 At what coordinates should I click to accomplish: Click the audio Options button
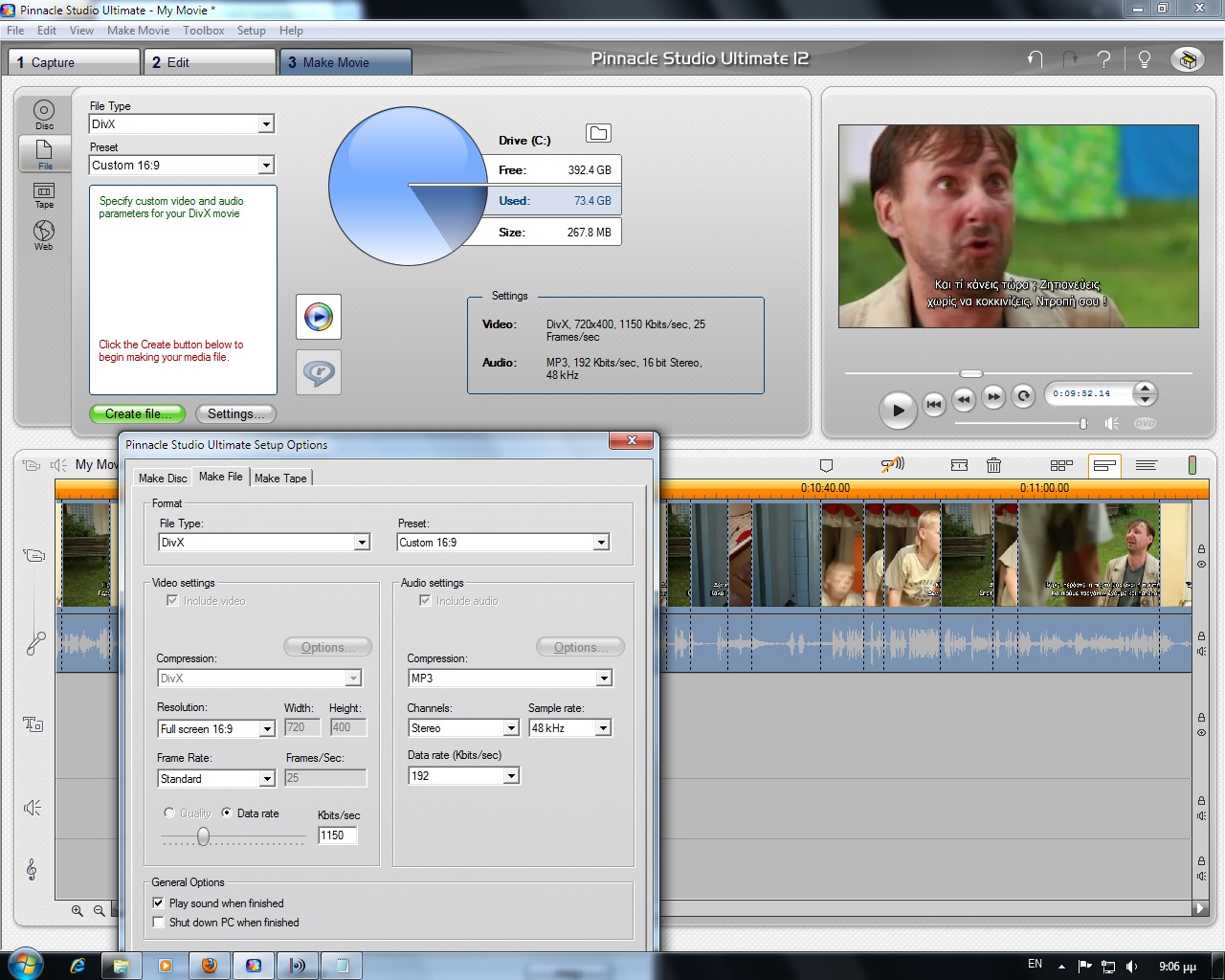pyautogui.click(x=580, y=647)
